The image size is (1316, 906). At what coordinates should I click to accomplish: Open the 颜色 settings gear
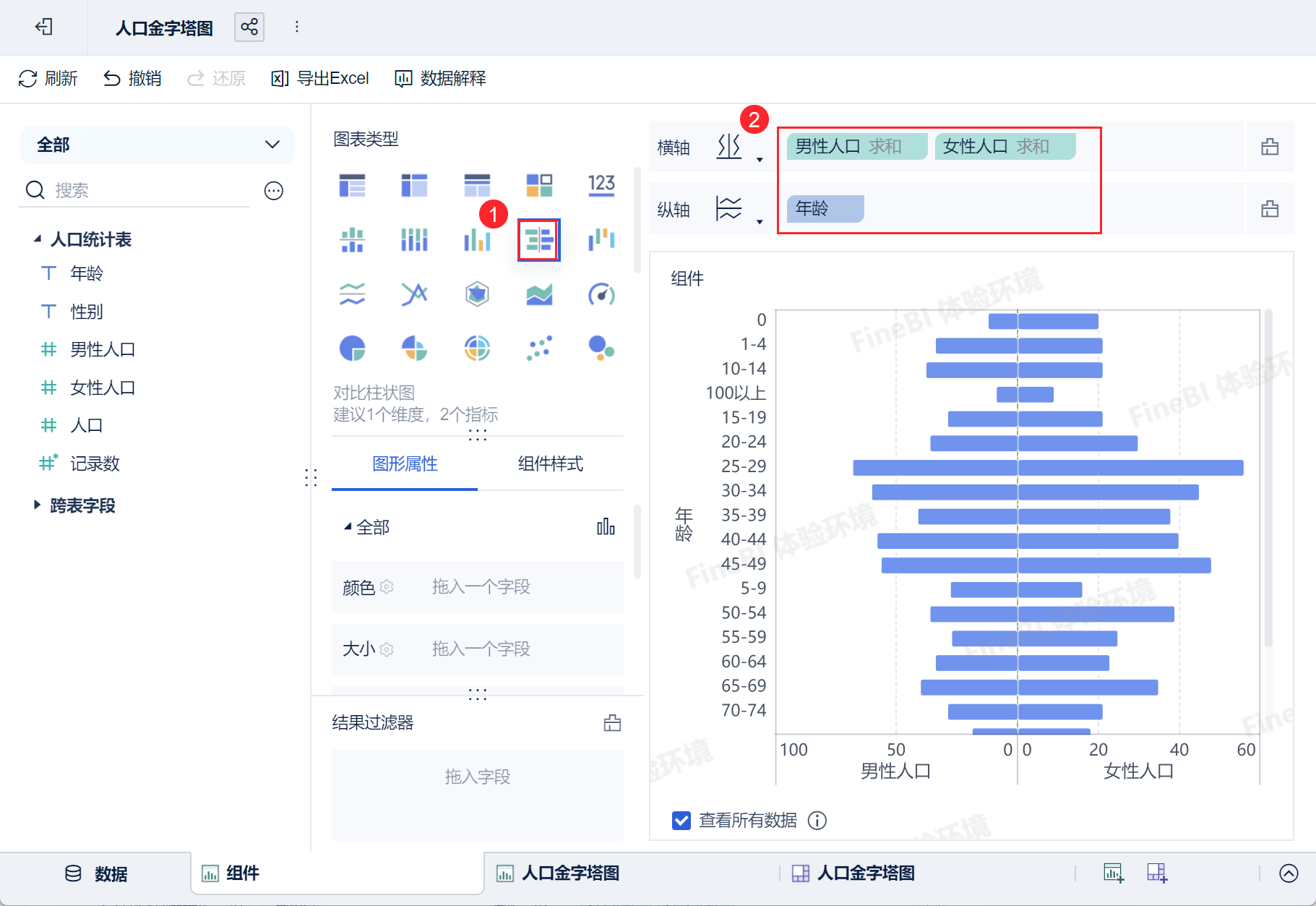[x=387, y=586]
